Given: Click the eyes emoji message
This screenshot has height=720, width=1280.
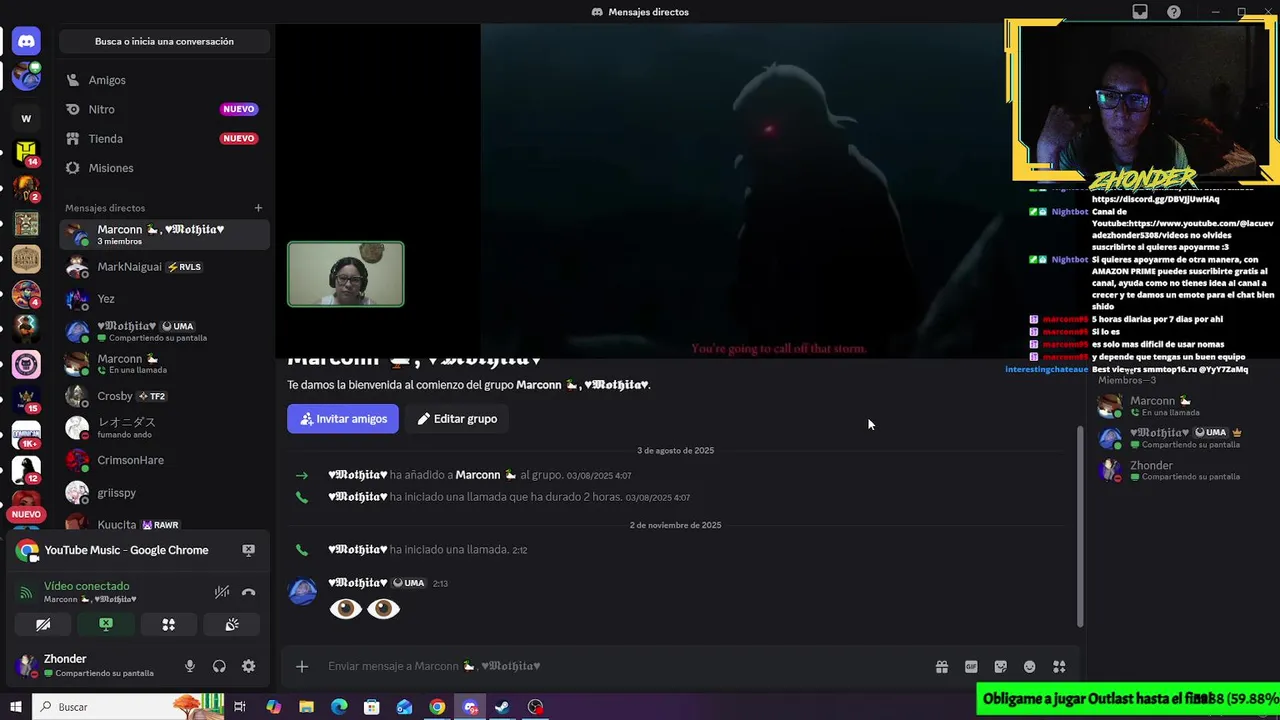Looking at the screenshot, I should coord(365,609).
